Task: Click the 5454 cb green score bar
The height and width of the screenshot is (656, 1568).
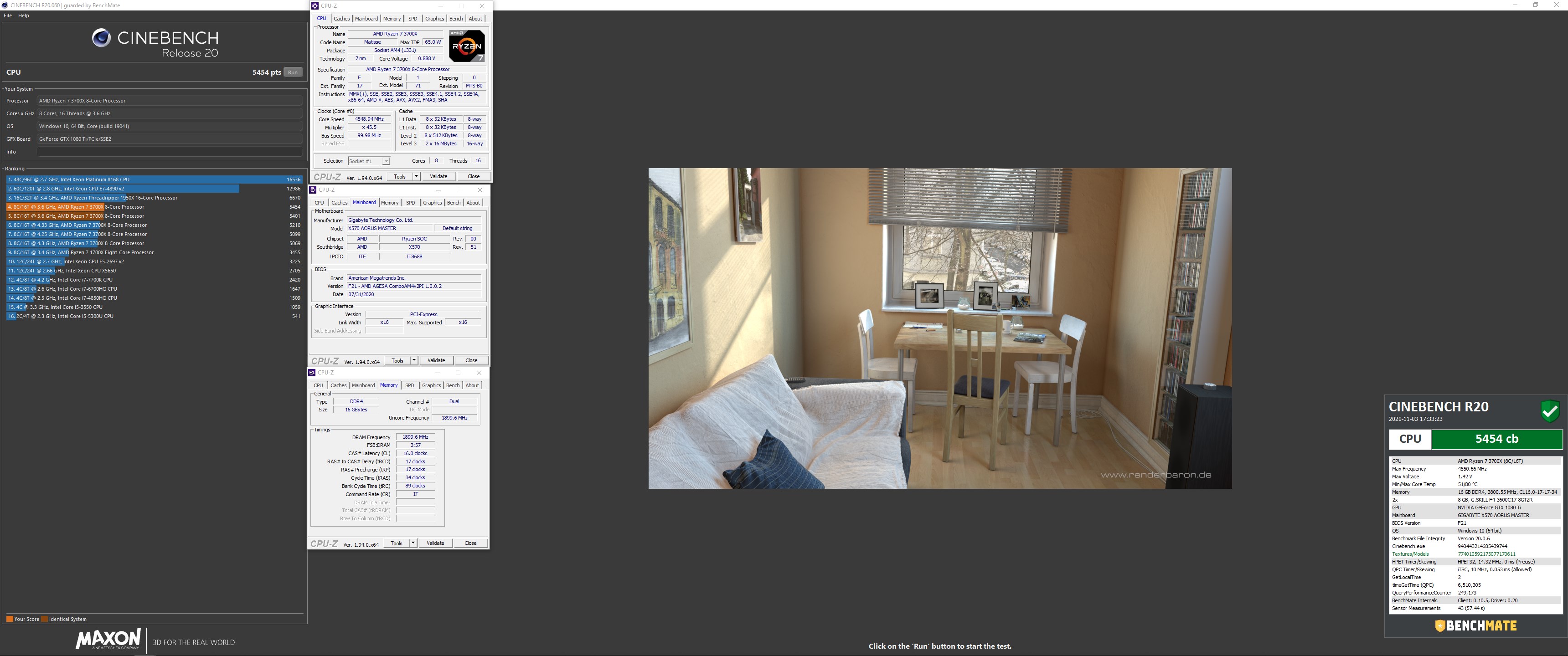Action: click(x=1497, y=439)
